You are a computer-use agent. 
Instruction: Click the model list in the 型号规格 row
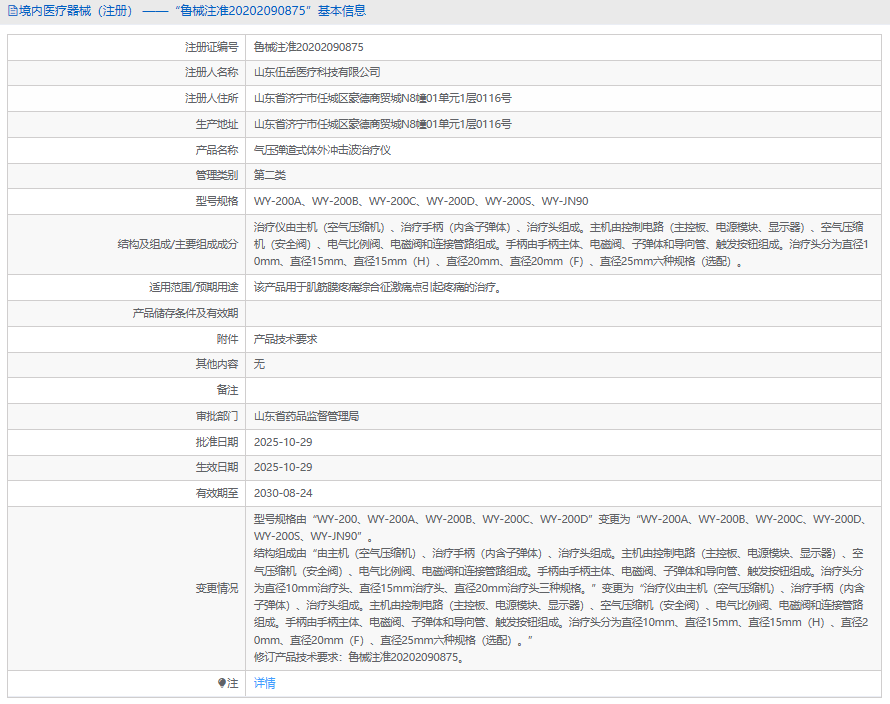click(x=421, y=201)
